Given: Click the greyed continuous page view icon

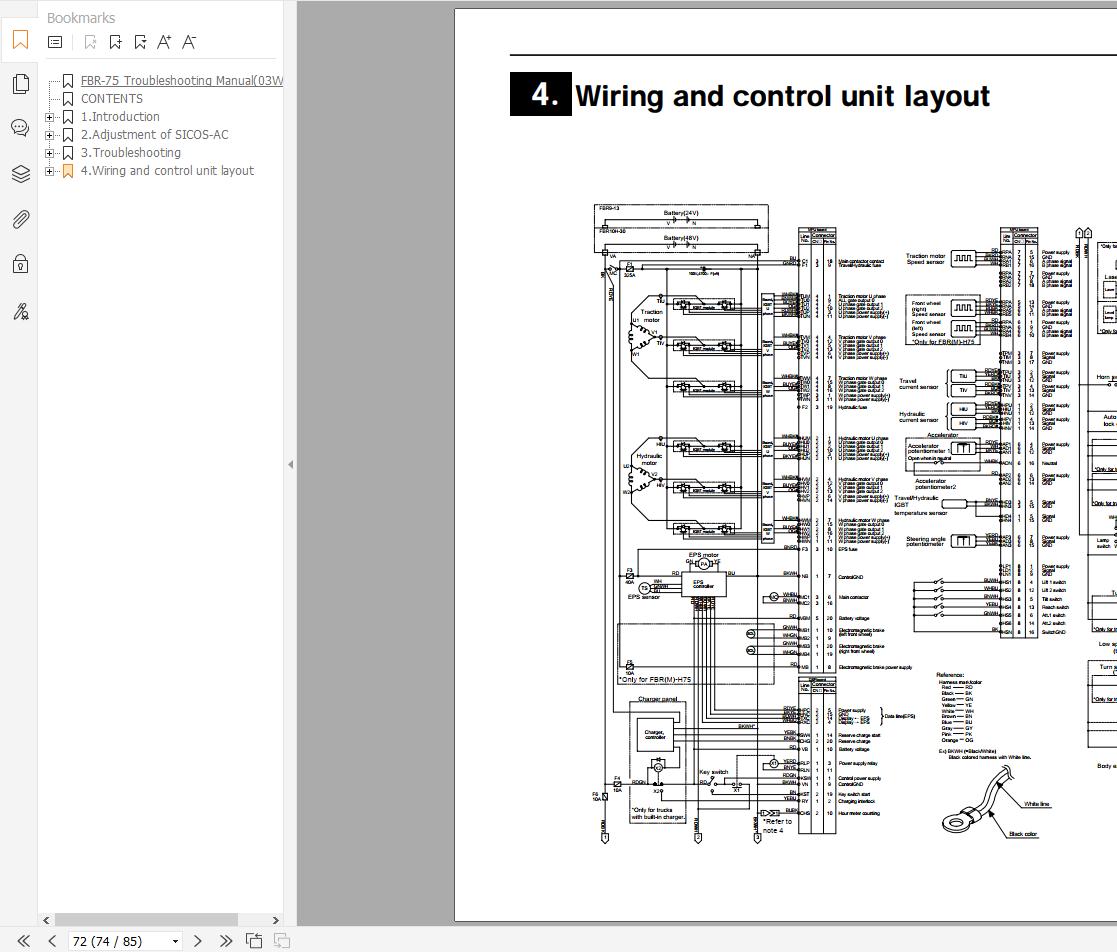Looking at the screenshot, I should click(x=281, y=941).
